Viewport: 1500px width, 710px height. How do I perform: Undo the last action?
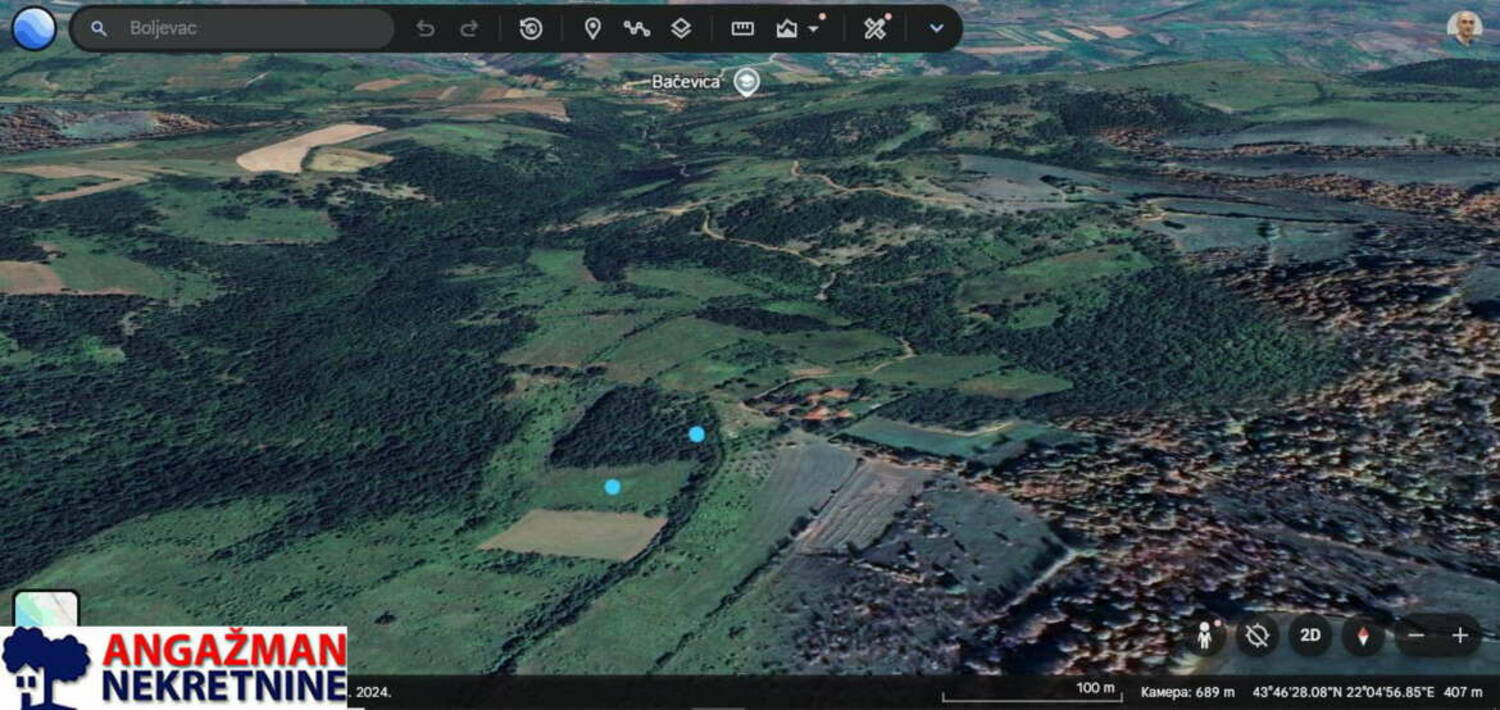pos(425,28)
